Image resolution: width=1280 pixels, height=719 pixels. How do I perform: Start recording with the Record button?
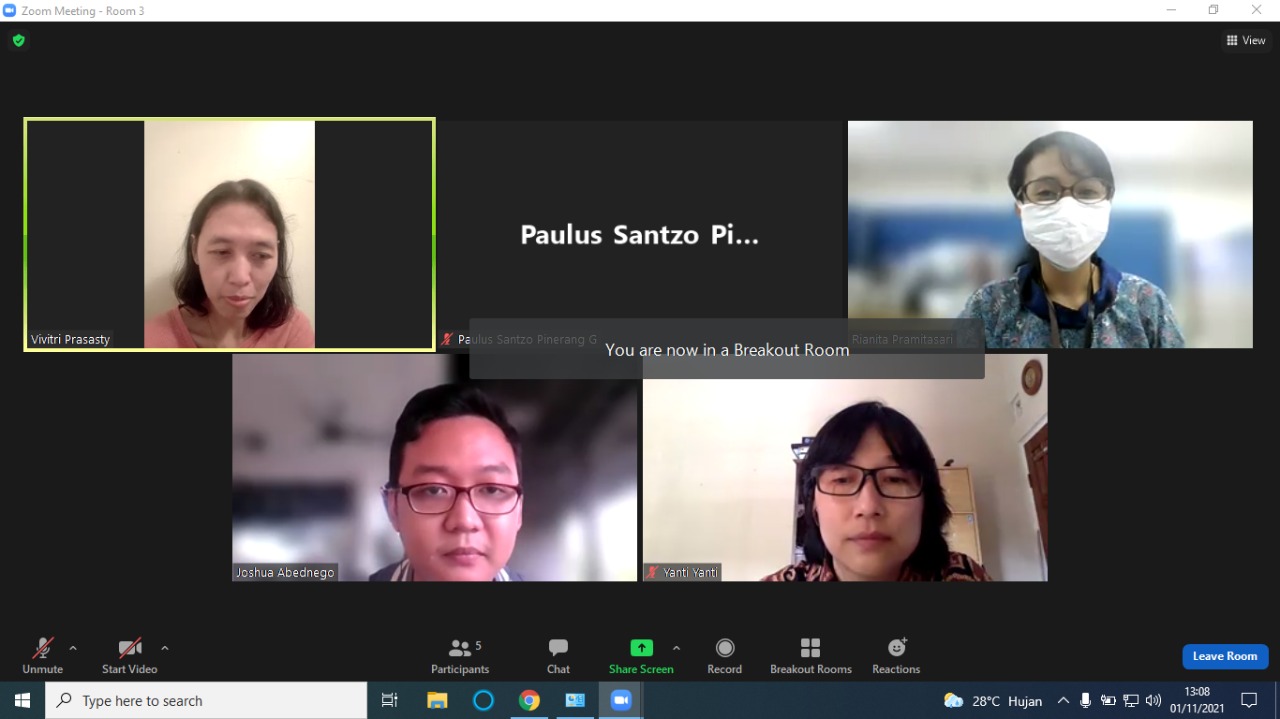point(725,656)
